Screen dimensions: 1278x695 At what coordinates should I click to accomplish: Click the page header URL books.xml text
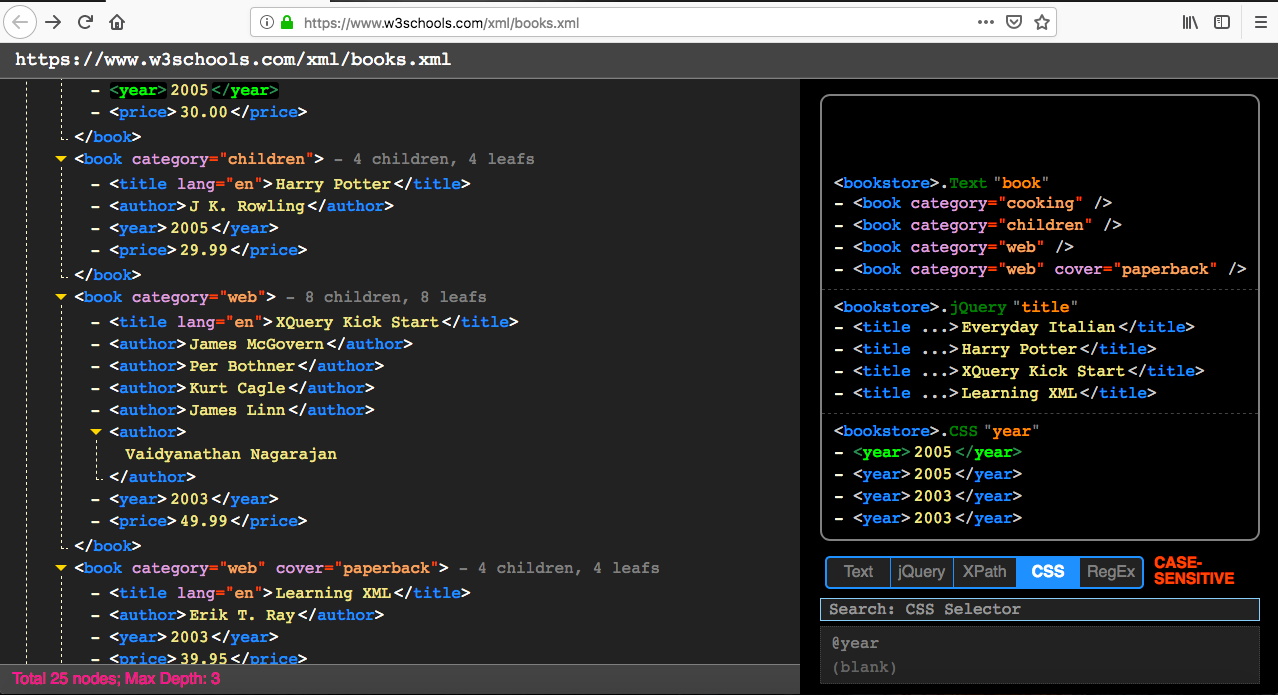click(x=233, y=60)
